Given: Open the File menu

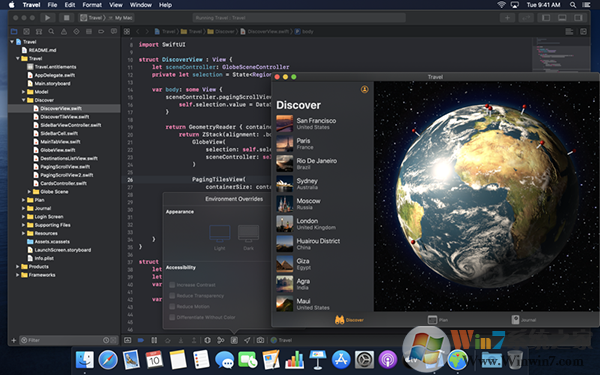Looking at the screenshot, I should coord(52,5).
